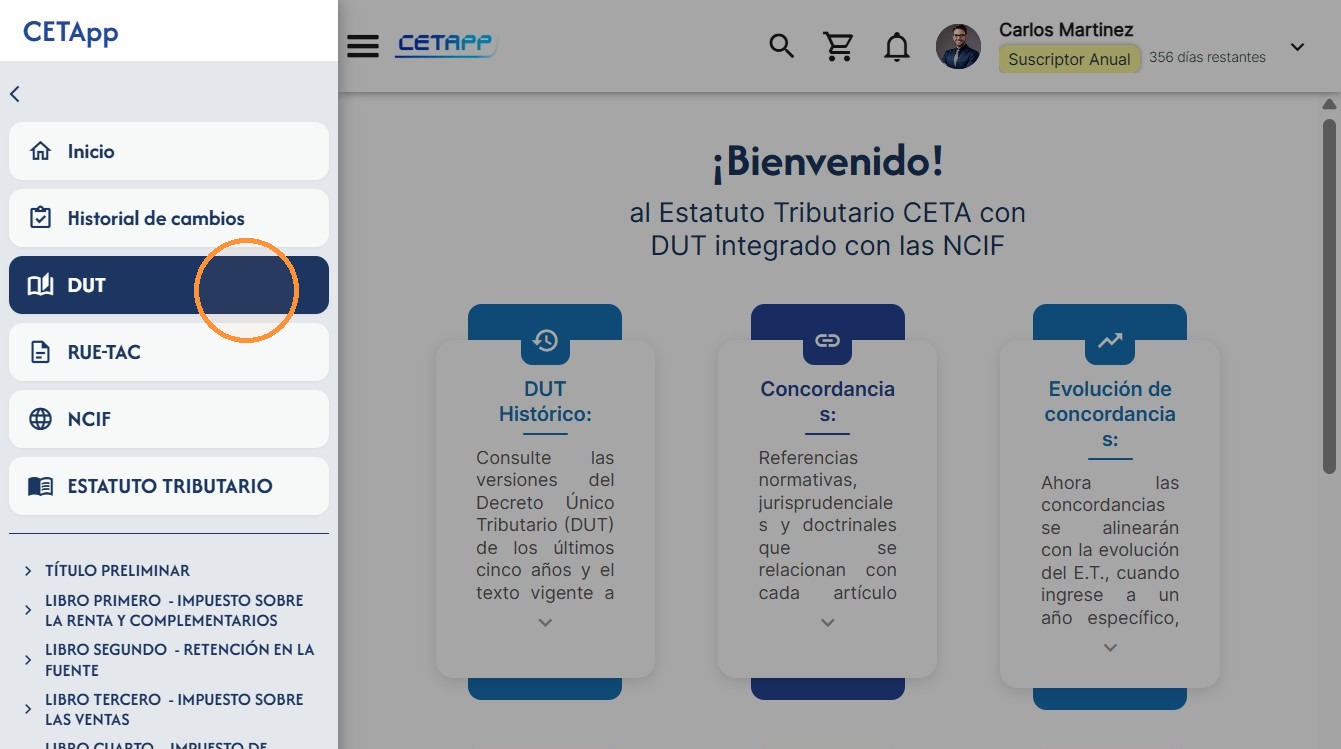The width and height of the screenshot is (1341, 749).
Task: Open the notifications bell
Action: click(x=897, y=46)
